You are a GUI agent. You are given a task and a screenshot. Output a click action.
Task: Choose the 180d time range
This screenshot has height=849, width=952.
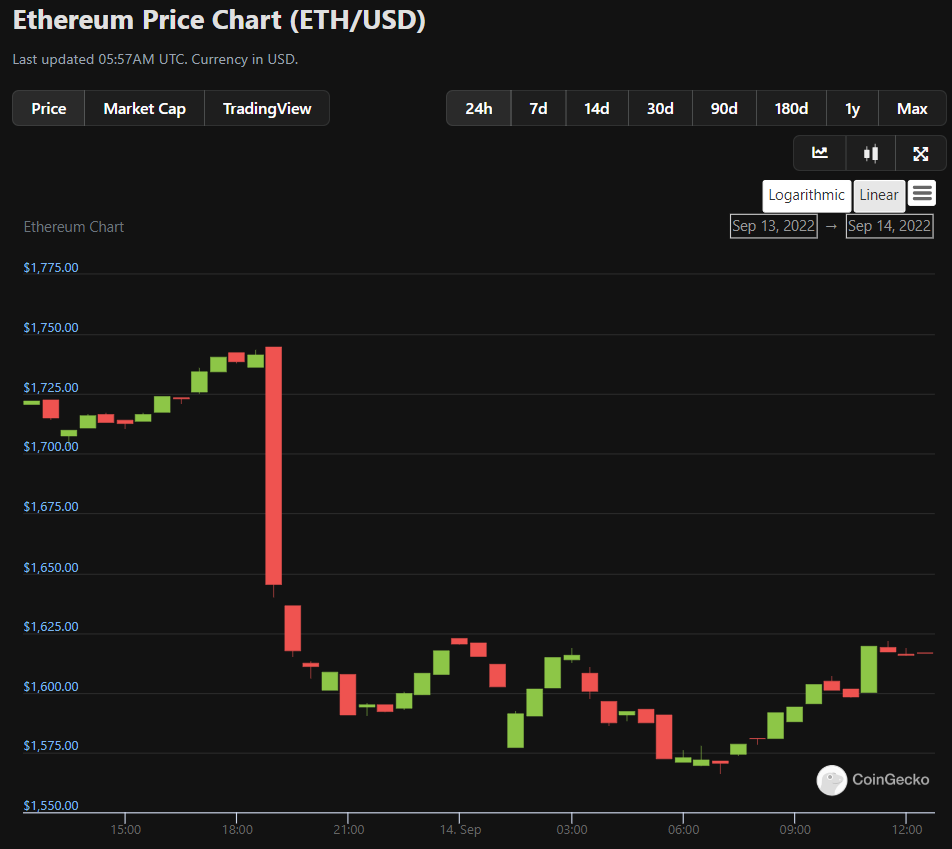[x=791, y=109]
